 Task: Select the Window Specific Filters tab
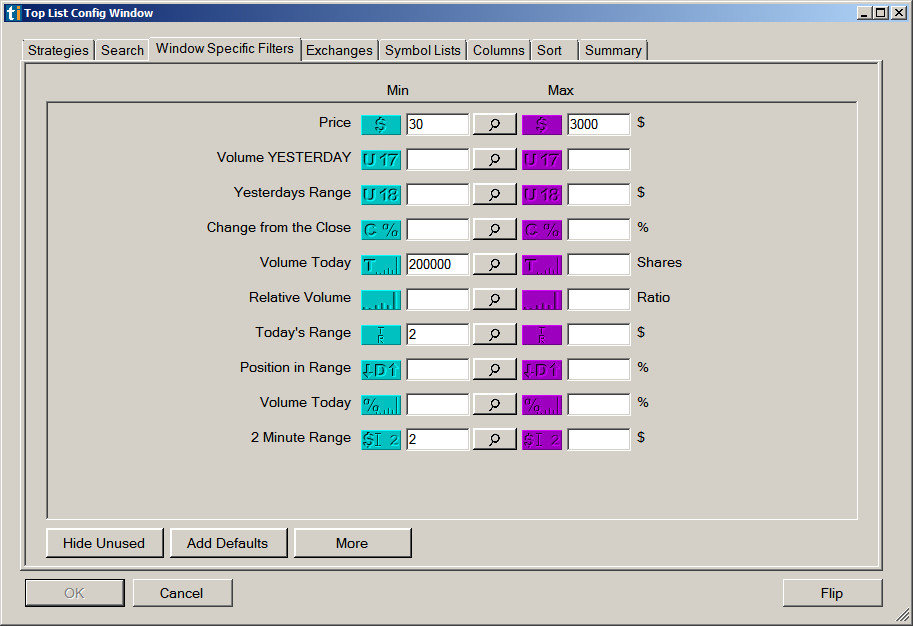click(225, 49)
